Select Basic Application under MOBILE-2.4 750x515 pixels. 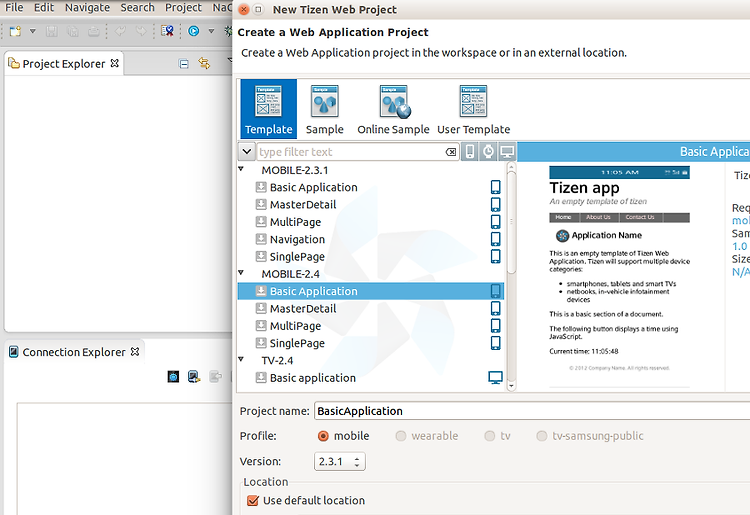click(x=371, y=291)
